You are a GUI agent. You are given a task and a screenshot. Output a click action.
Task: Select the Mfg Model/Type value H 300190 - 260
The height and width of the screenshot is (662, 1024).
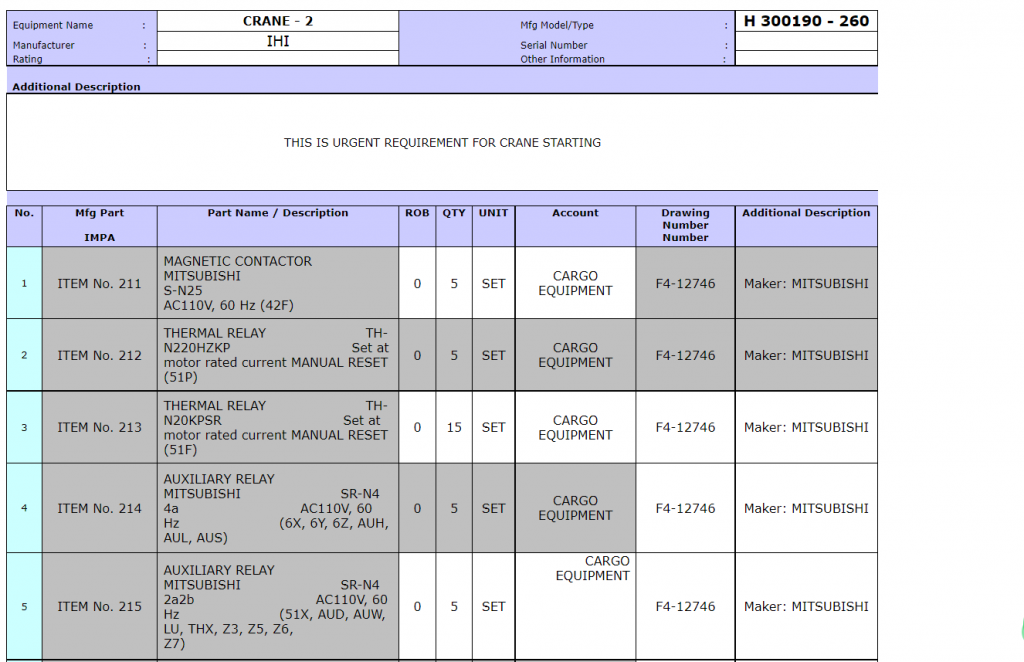806,21
